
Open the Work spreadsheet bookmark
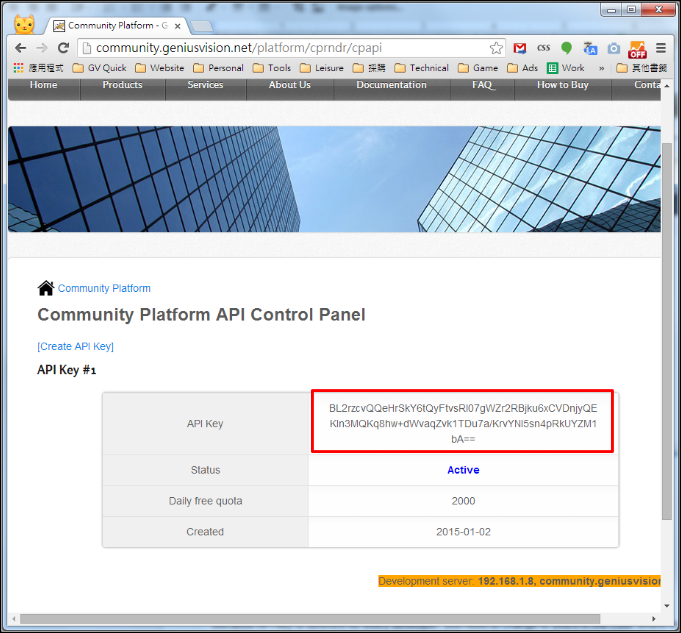(565, 68)
